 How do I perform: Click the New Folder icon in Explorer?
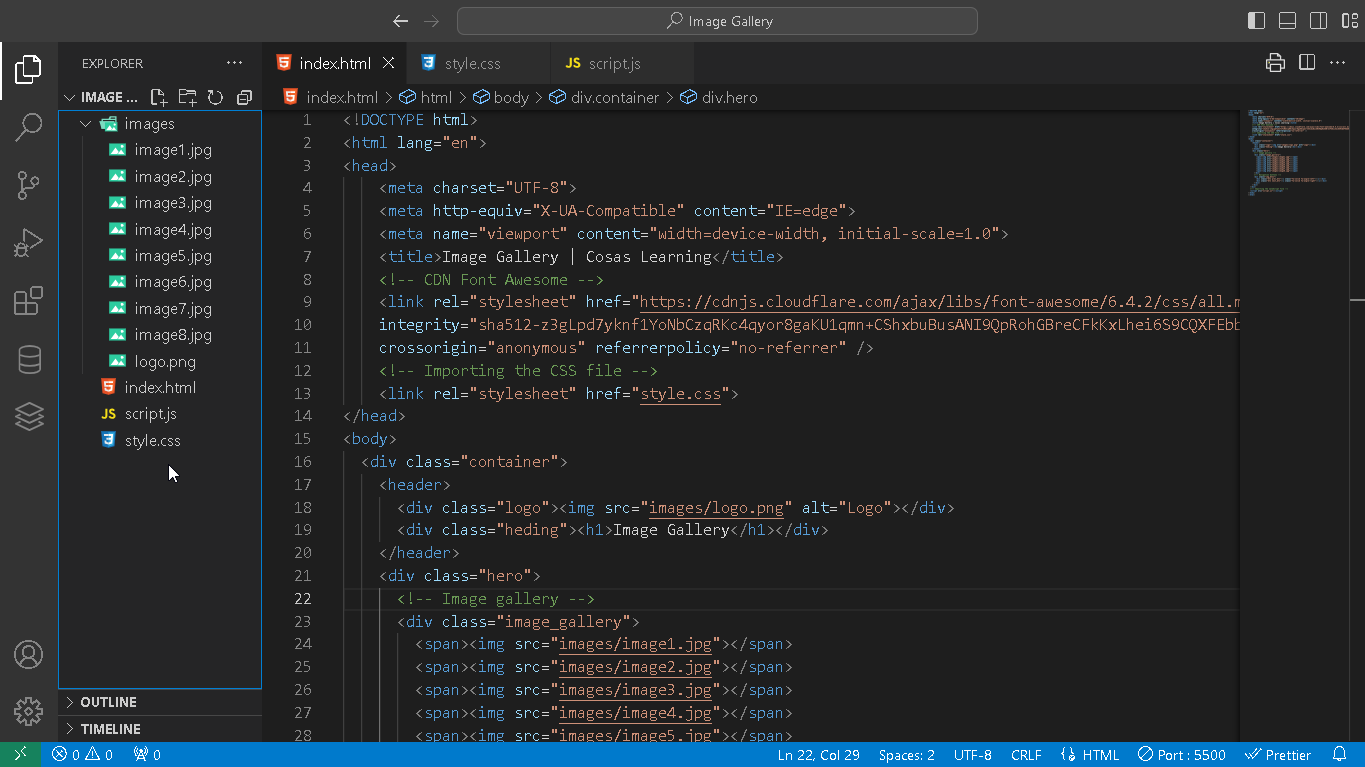(187, 97)
